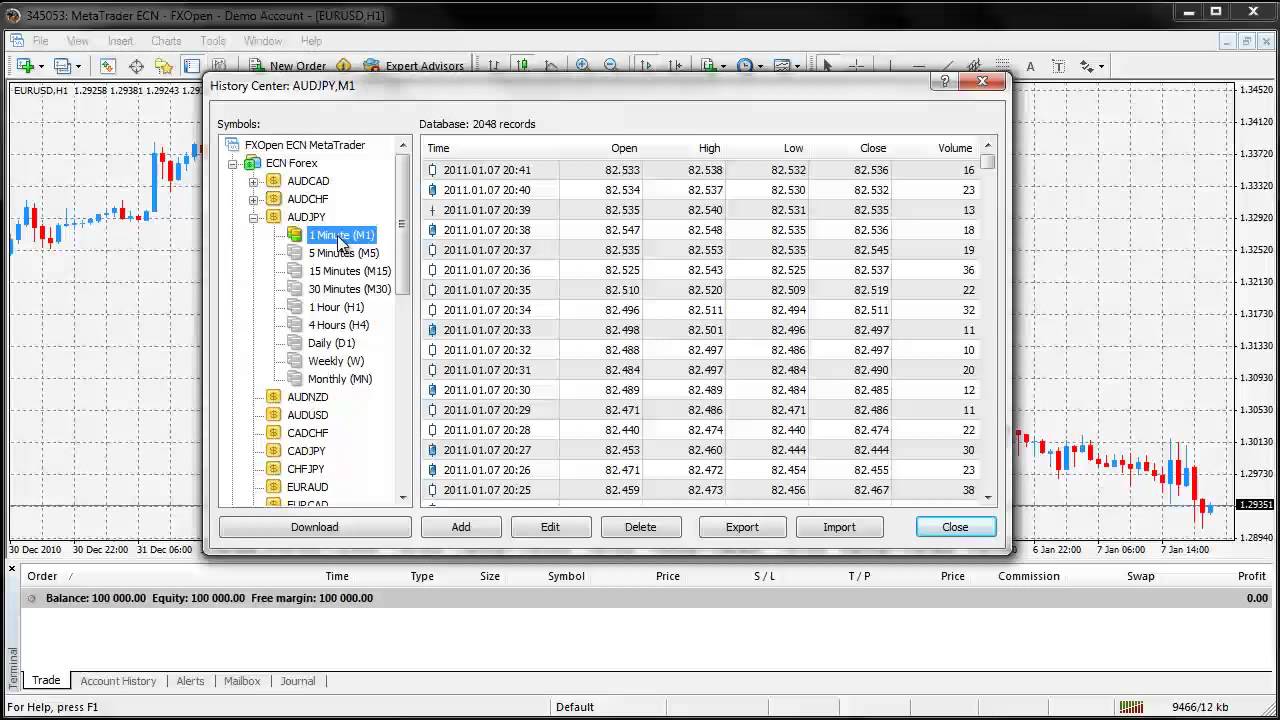
Task: Open the Tools menu
Action: pos(213,41)
